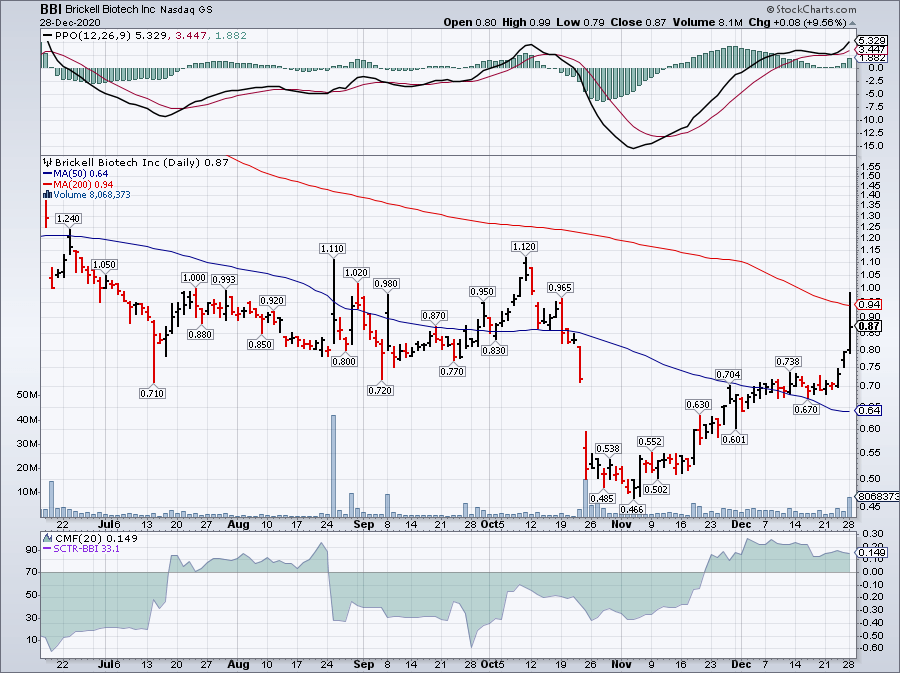Viewport: 900px width, 673px height.
Task: Click the blue 0.64 MA(50) tag on the right axis
Action: (868, 411)
